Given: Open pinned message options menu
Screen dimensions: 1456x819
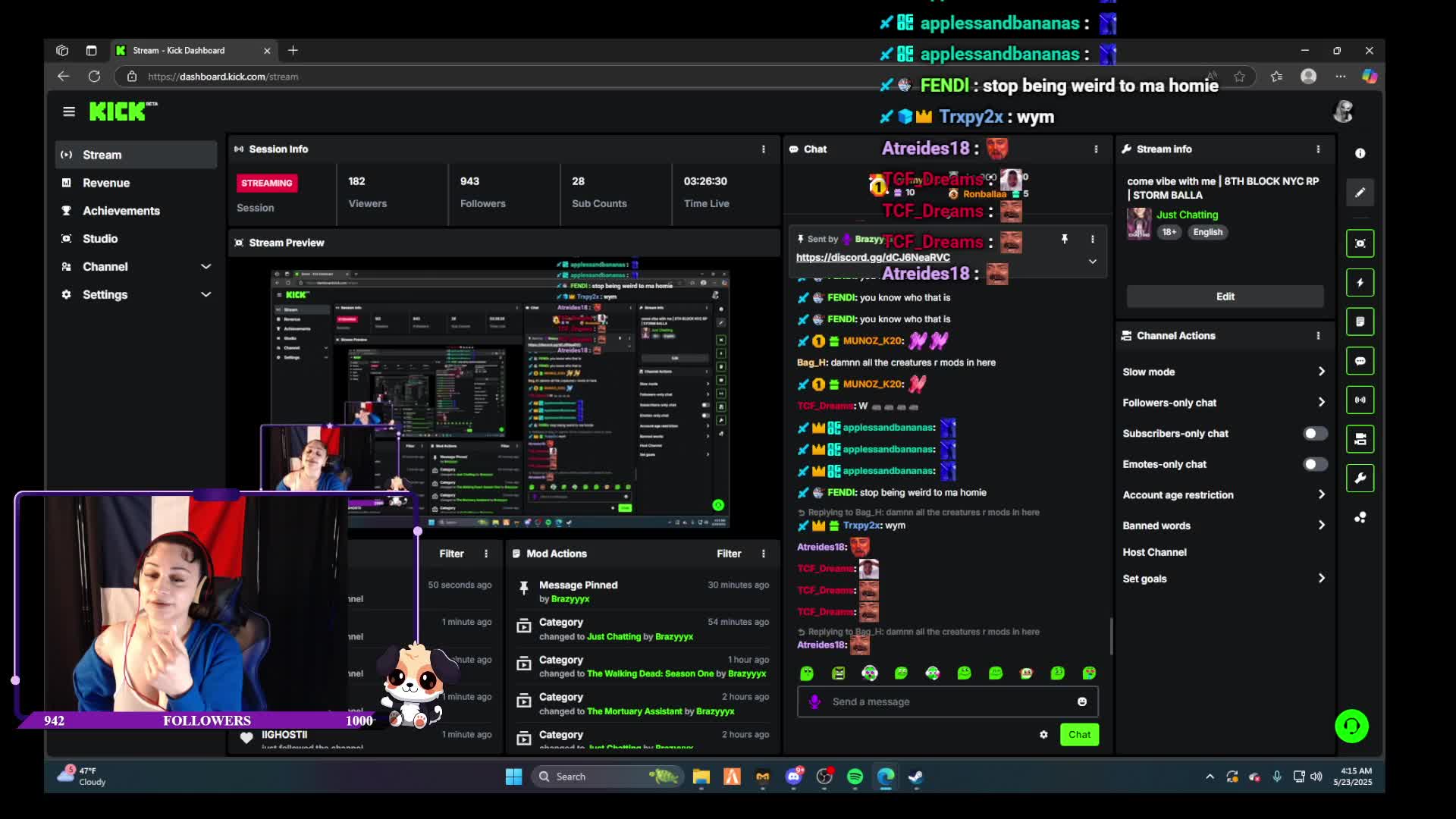Looking at the screenshot, I should tap(1093, 239).
